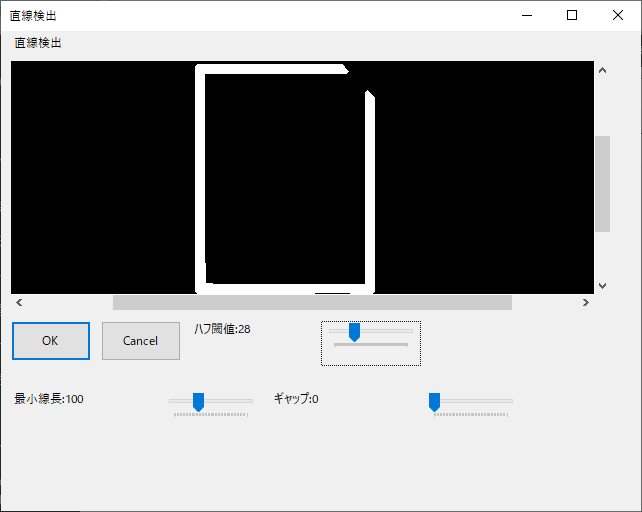Viewport: 642px width, 512px height.
Task: Click the Cancel button
Action: point(141,341)
